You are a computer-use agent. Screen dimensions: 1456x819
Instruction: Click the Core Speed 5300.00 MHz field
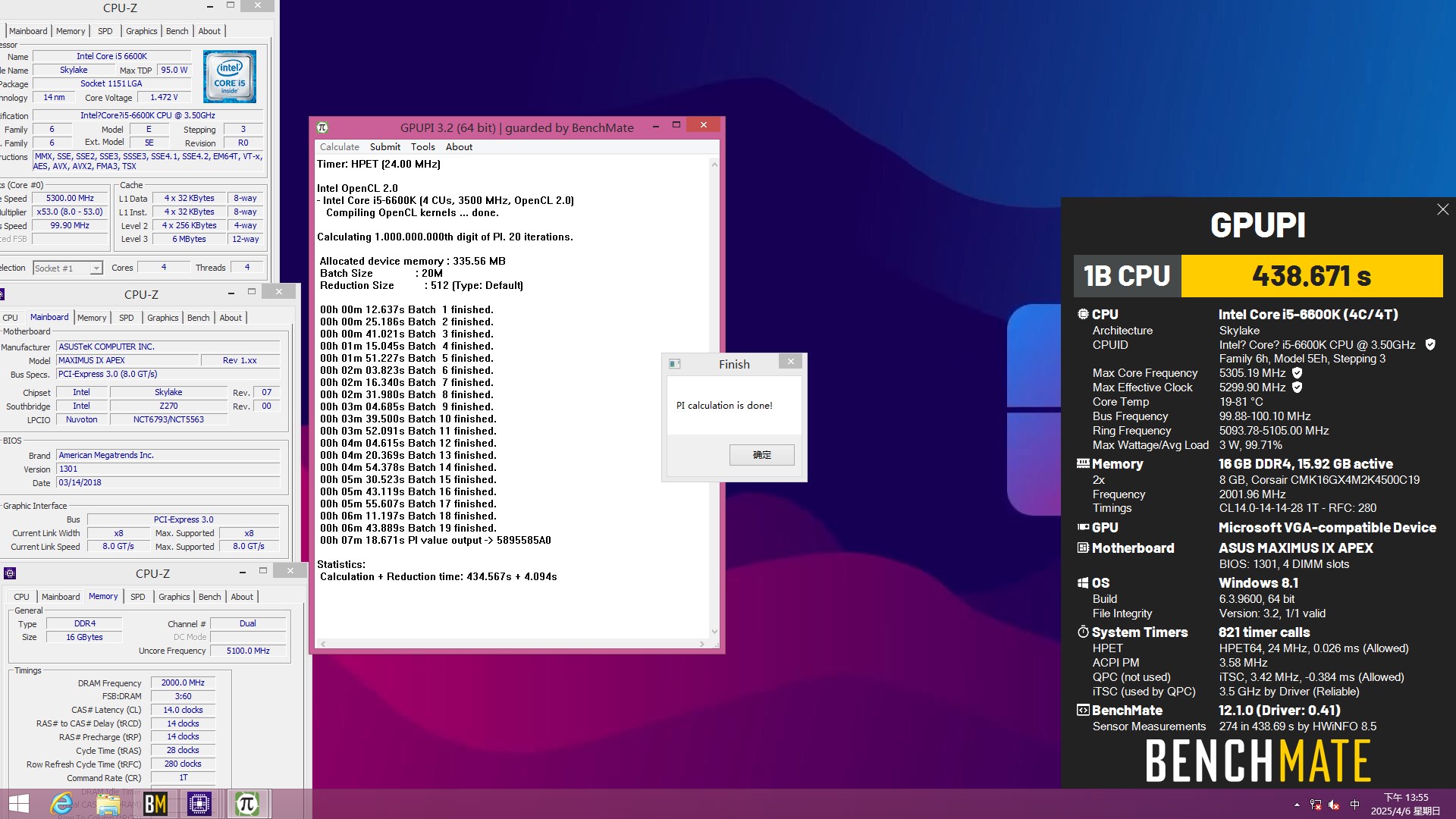pos(70,198)
